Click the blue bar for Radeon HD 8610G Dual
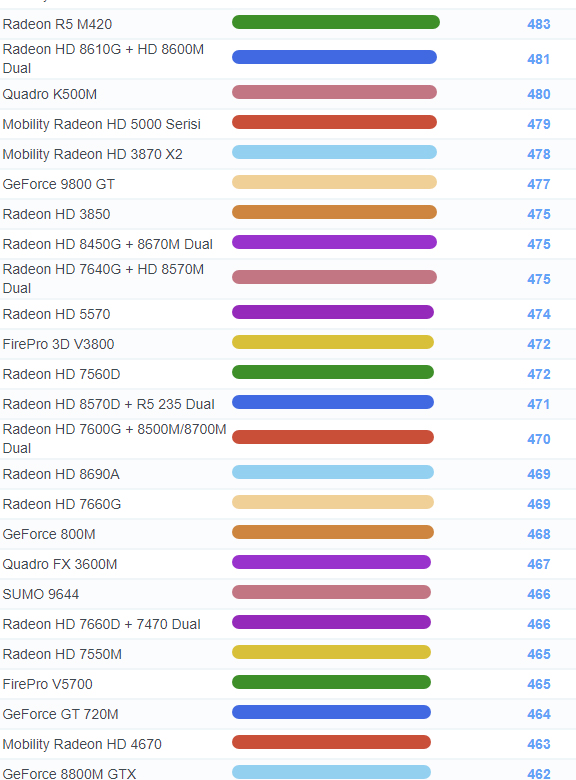The image size is (576, 780). (x=334, y=57)
